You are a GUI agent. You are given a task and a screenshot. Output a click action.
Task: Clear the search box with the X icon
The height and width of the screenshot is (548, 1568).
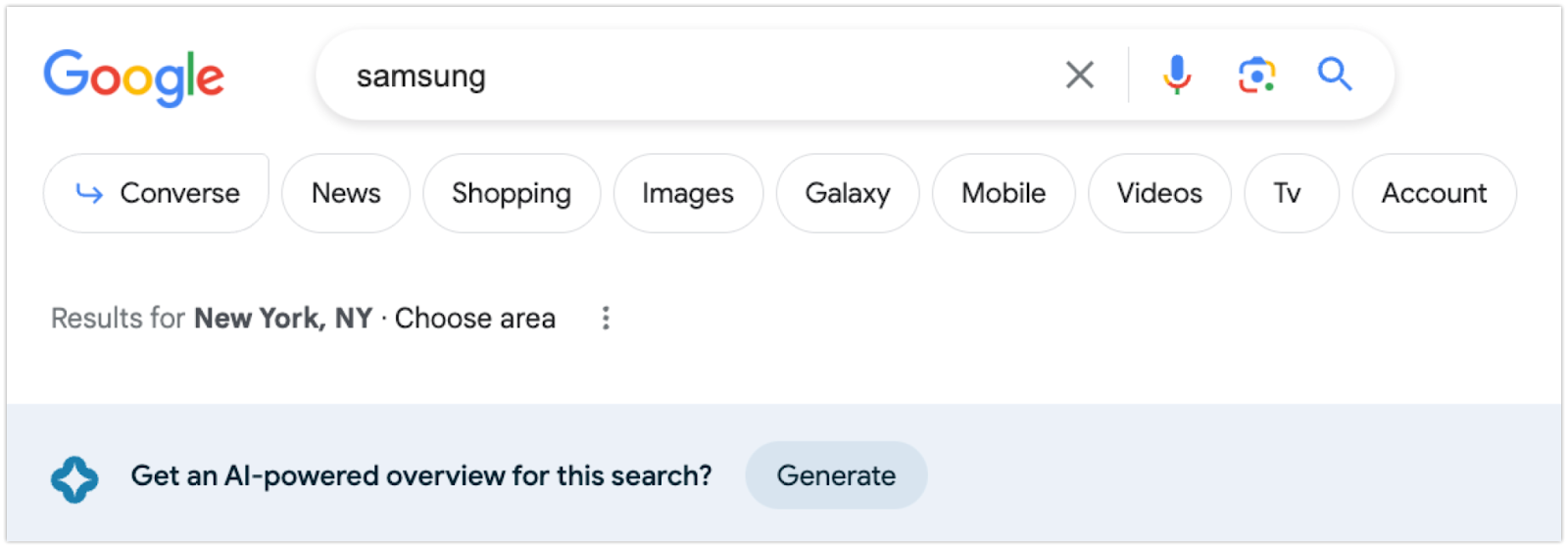1079,75
